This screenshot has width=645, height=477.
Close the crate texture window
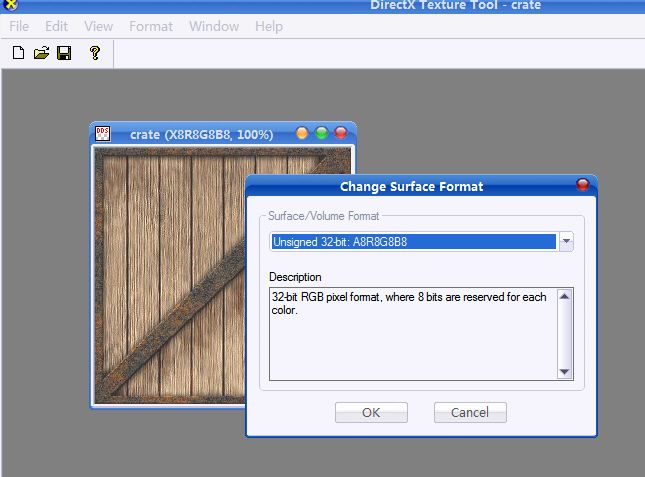341,133
